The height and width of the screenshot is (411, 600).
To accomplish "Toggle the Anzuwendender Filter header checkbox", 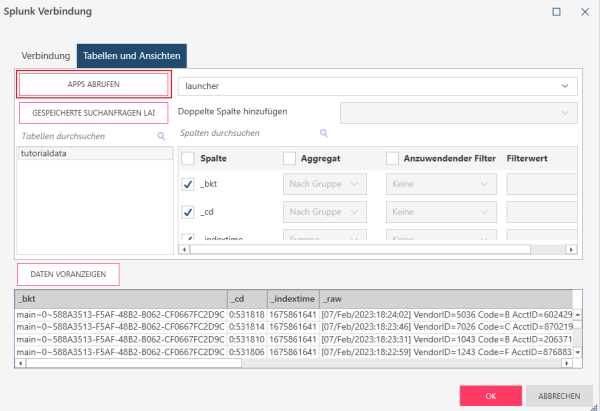I will coord(392,158).
